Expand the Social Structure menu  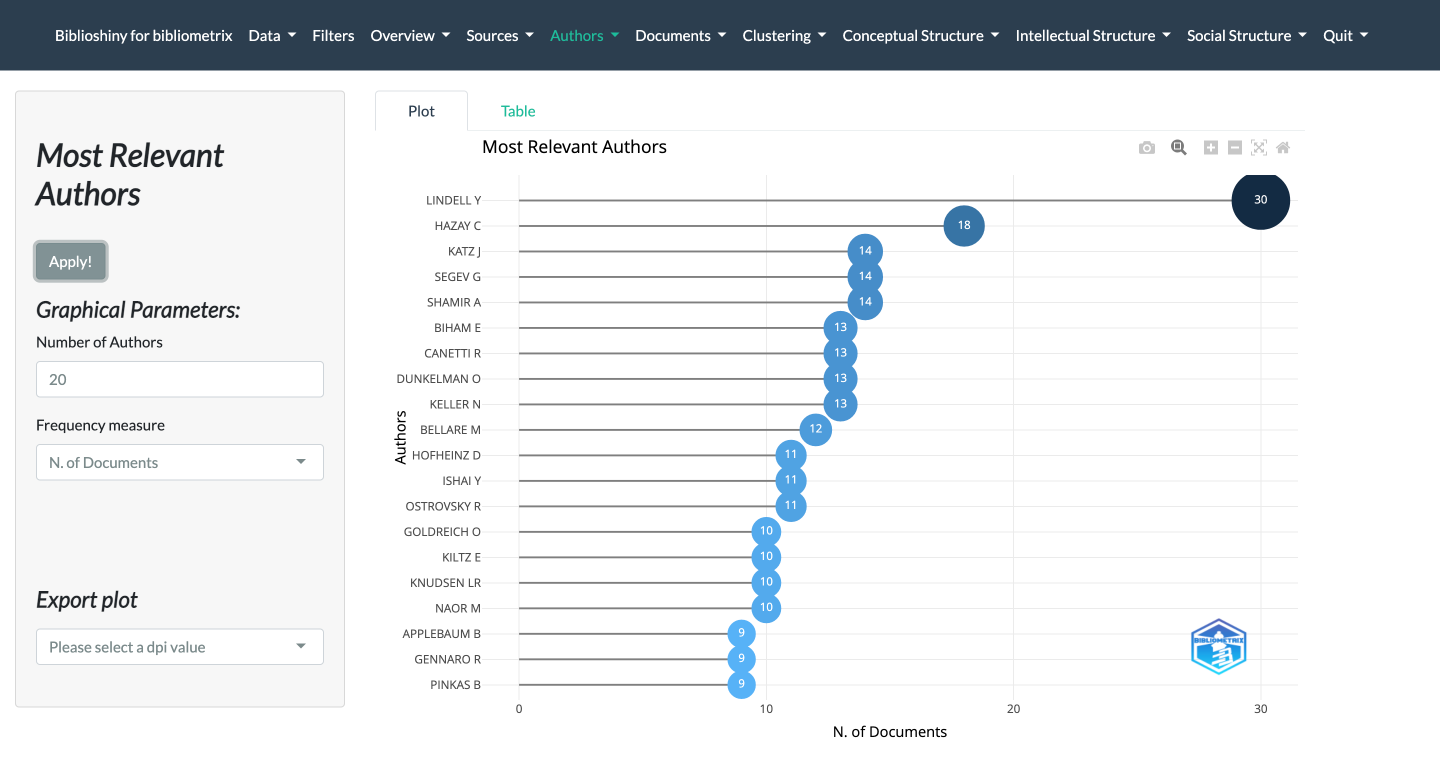pos(1247,35)
